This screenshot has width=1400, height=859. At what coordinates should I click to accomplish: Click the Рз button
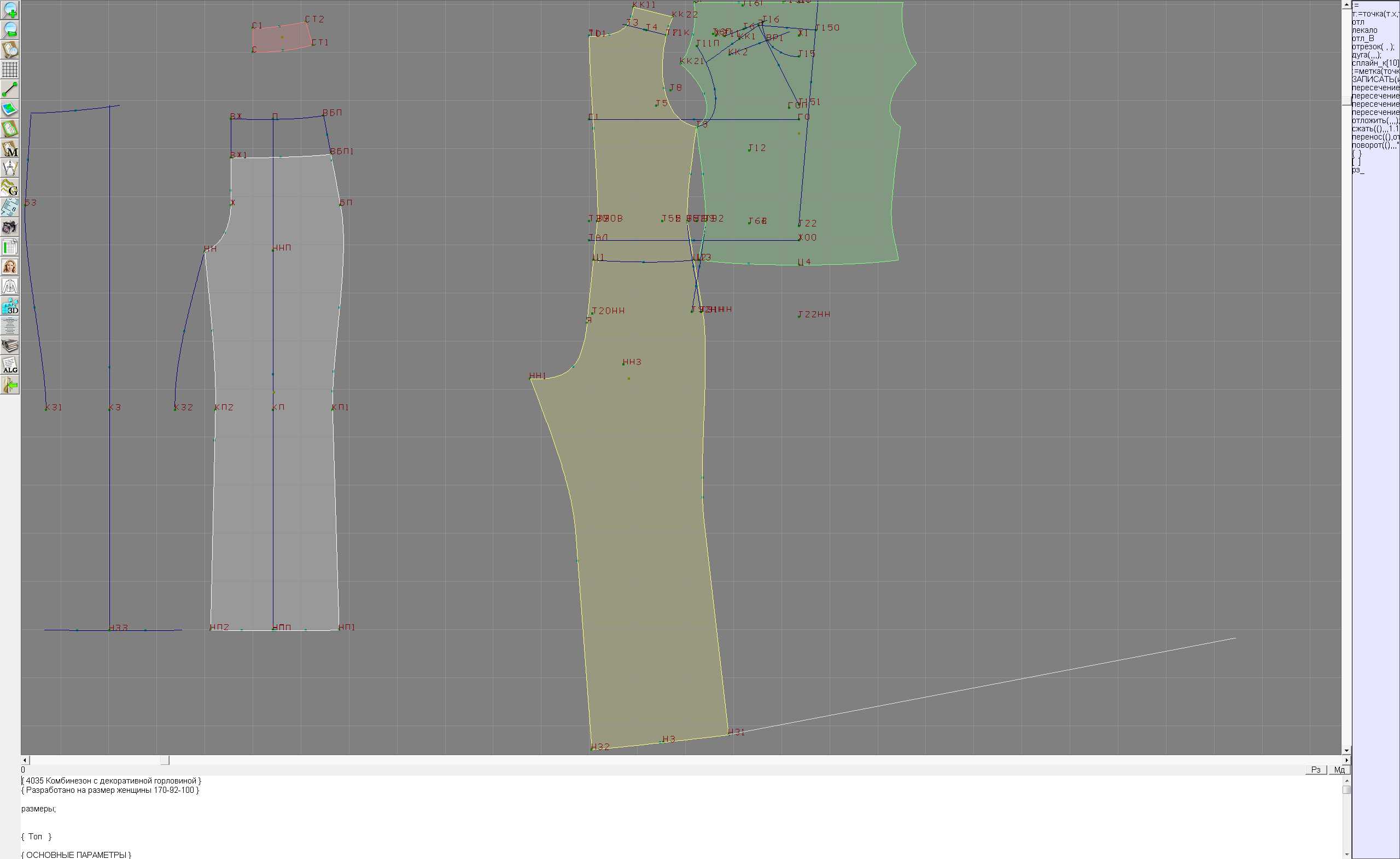[x=1315, y=770]
